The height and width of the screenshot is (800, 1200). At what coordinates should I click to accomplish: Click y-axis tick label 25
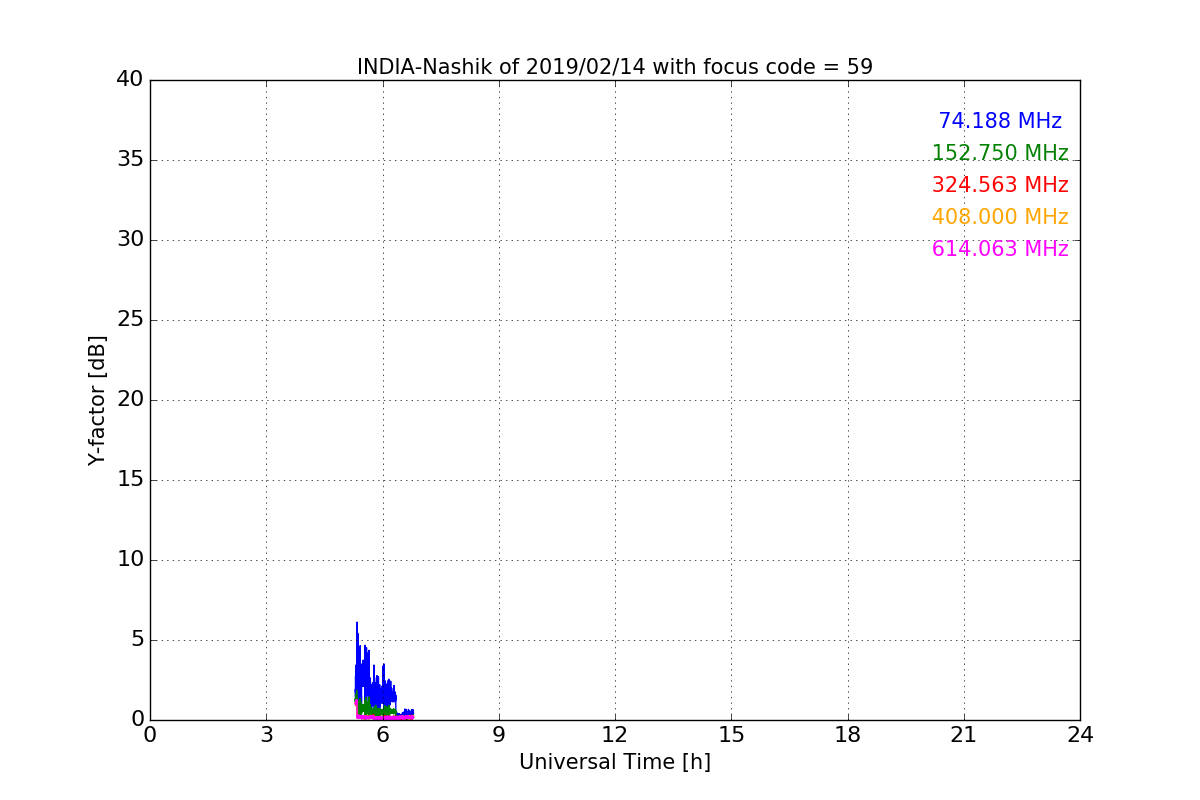pos(130,320)
